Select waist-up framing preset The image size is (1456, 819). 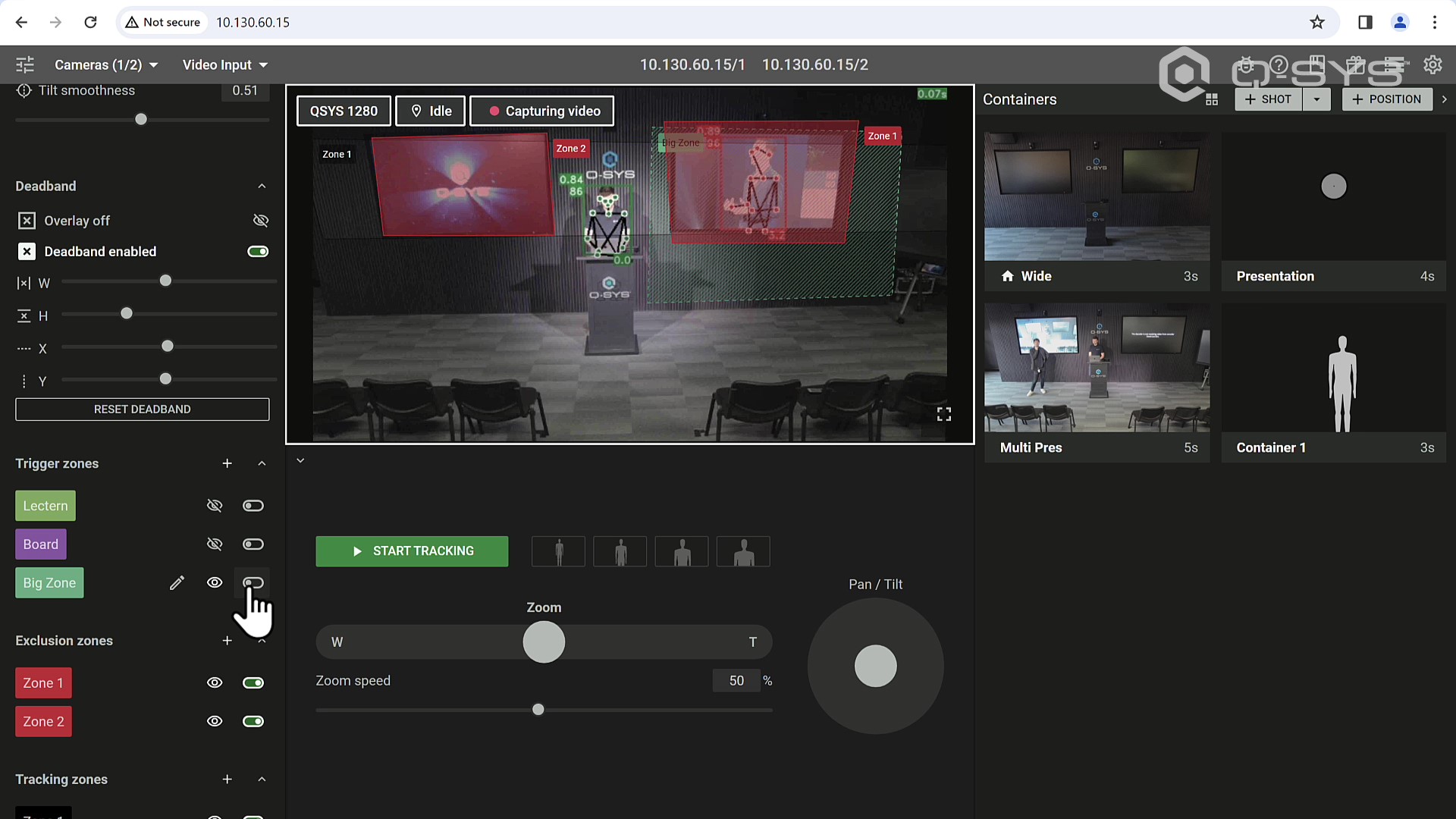click(x=682, y=551)
